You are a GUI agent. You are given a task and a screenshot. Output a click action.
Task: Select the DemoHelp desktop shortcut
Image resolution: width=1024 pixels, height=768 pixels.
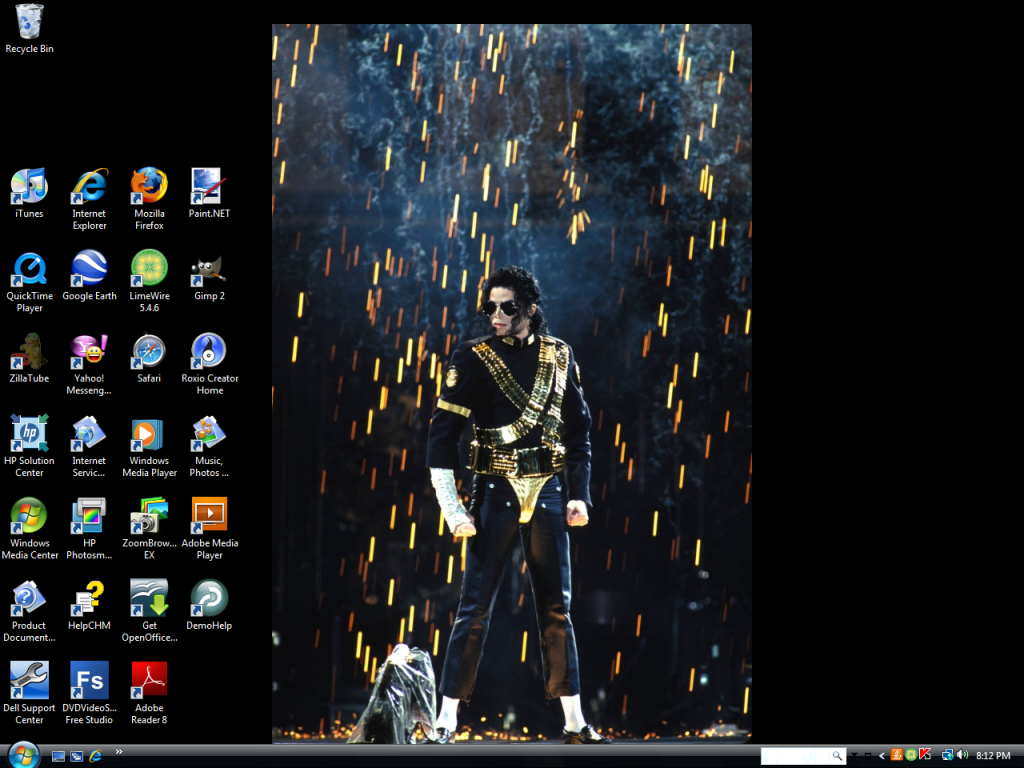[x=209, y=605]
